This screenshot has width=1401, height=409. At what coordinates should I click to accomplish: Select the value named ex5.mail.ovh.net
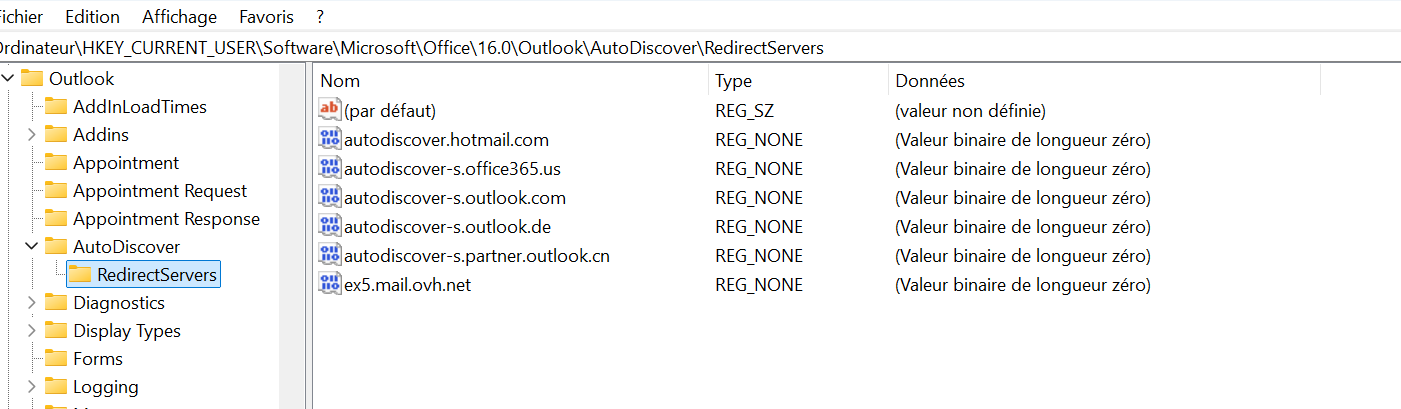coord(407,284)
